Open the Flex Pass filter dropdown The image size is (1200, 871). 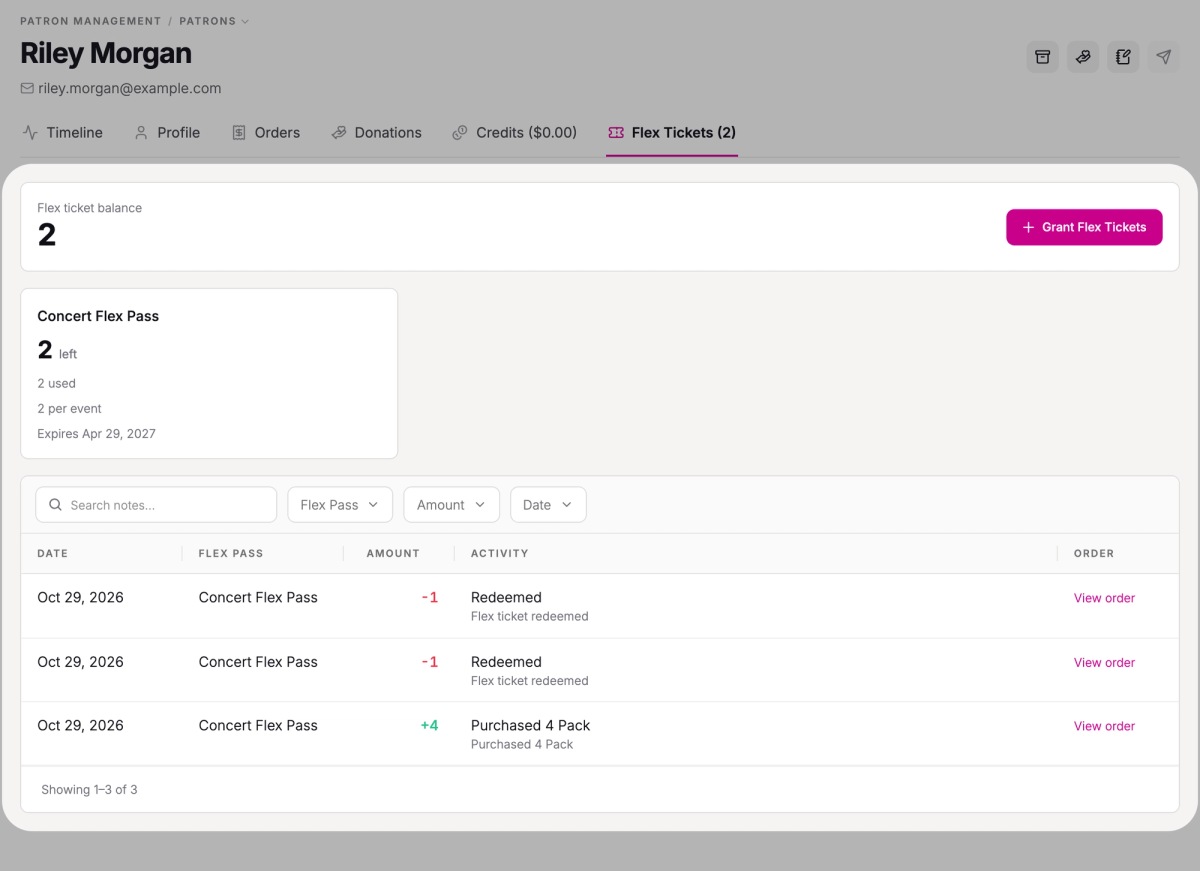339,505
